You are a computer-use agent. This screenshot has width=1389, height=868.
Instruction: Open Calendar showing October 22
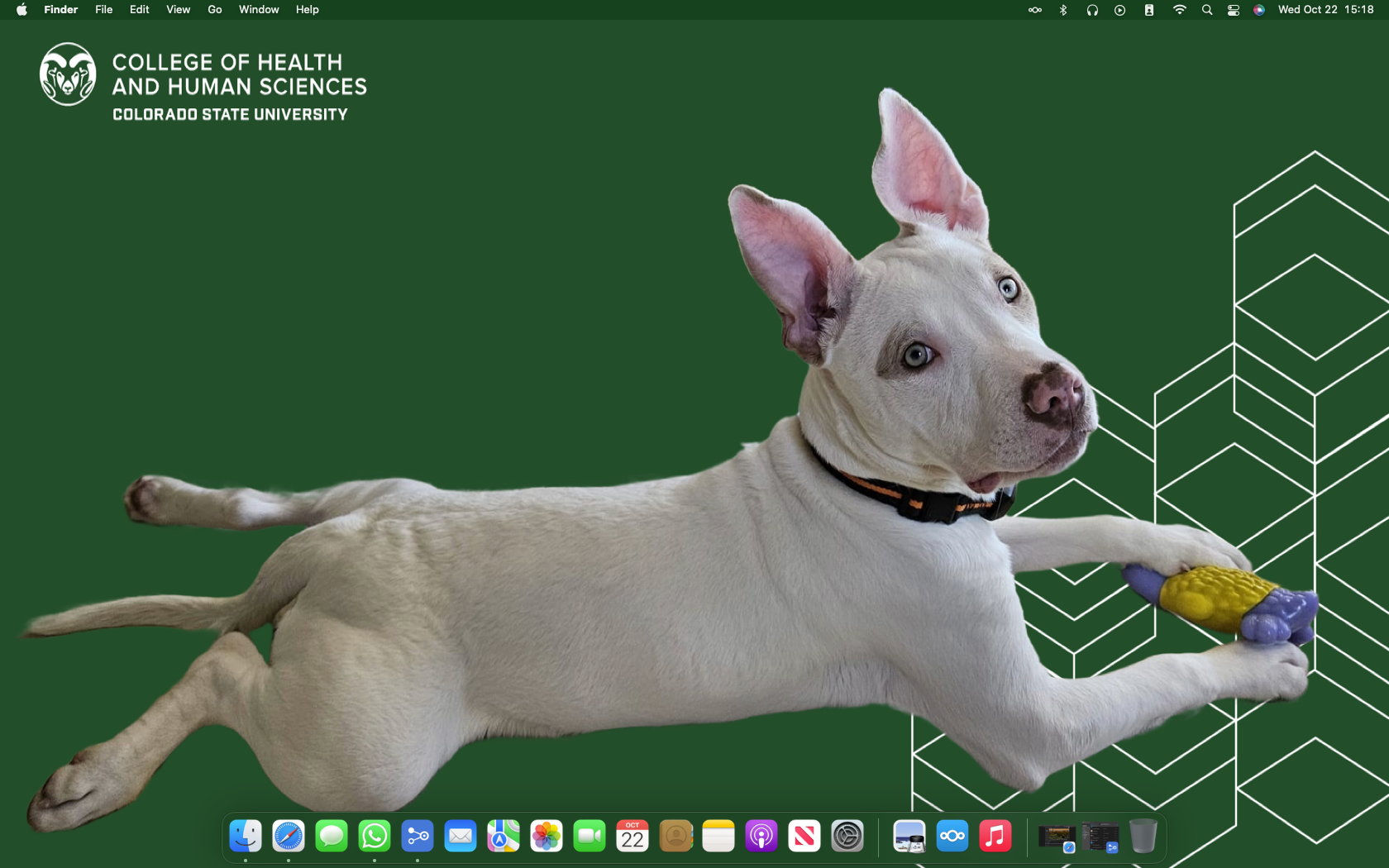coord(632,836)
